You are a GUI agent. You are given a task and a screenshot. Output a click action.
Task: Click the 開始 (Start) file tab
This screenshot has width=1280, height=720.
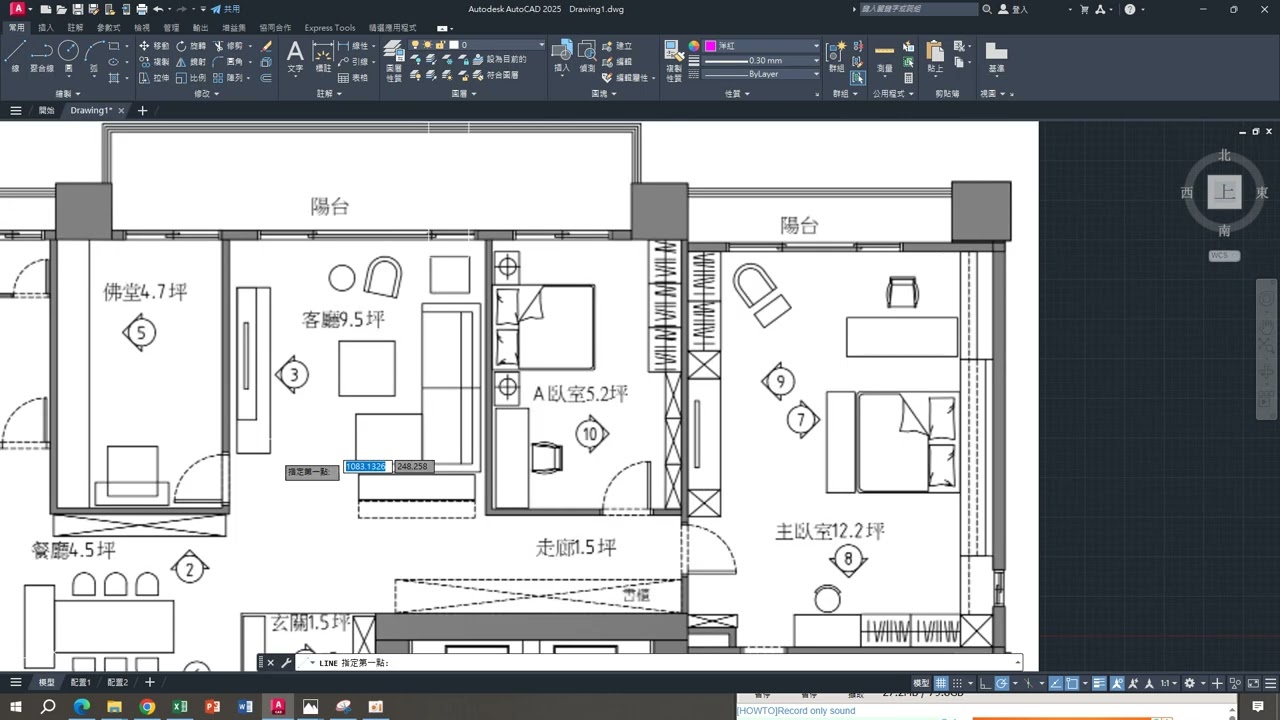pyautogui.click(x=47, y=110)
